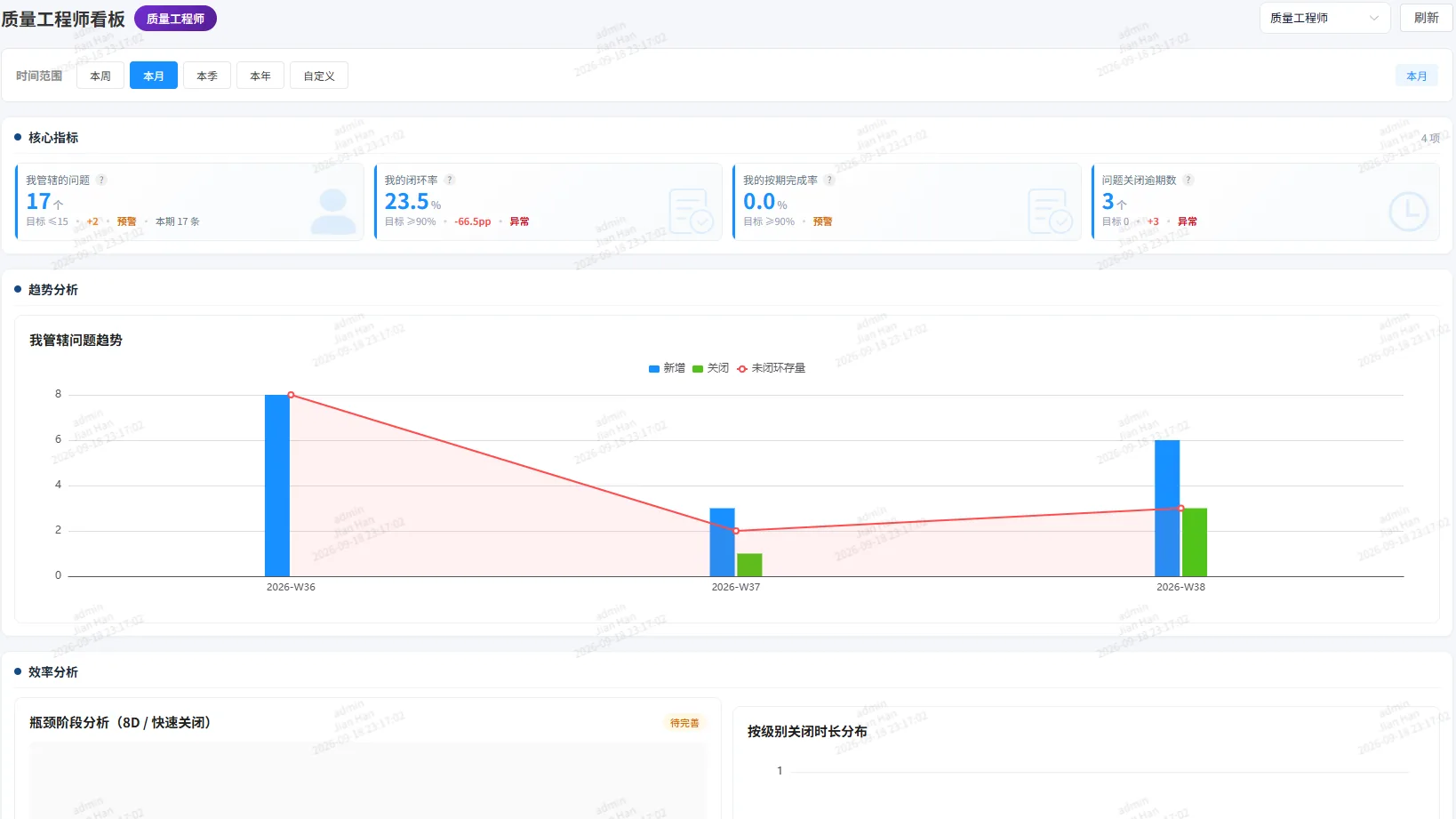
Task: Select the 自定义 time range
Action: point(319,76)
